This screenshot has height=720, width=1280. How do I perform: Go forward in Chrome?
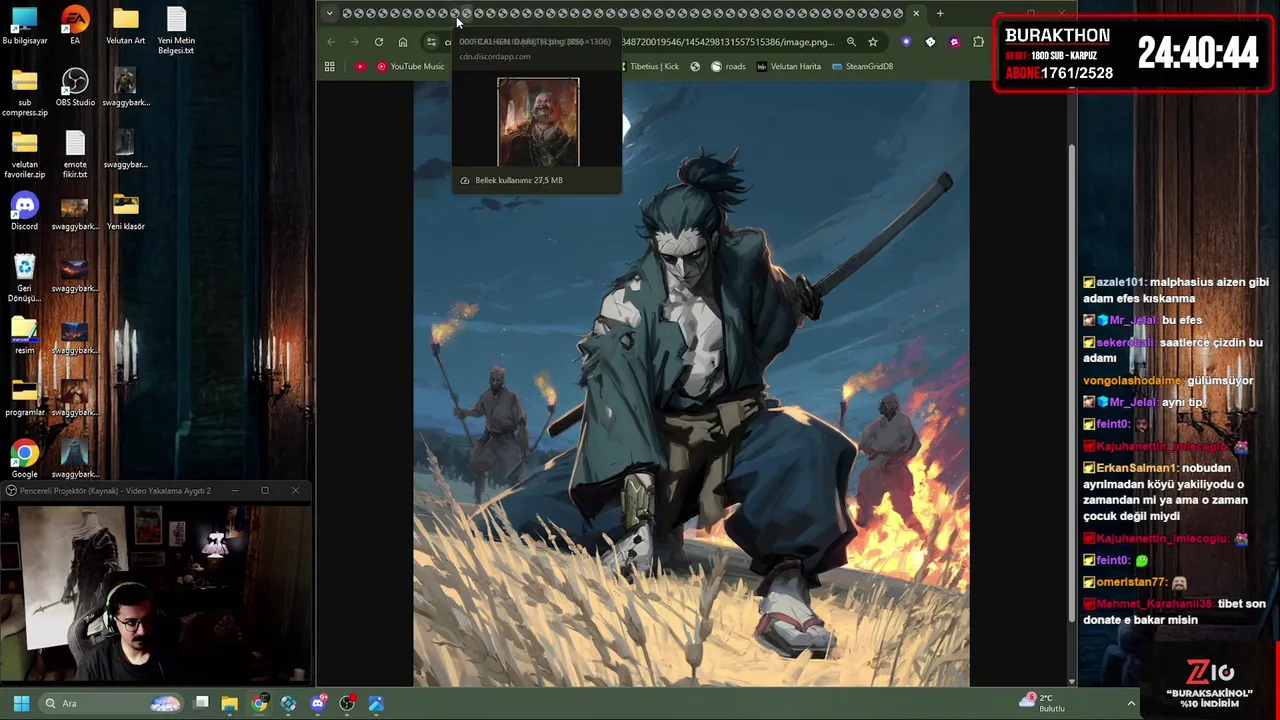point(355,42)
